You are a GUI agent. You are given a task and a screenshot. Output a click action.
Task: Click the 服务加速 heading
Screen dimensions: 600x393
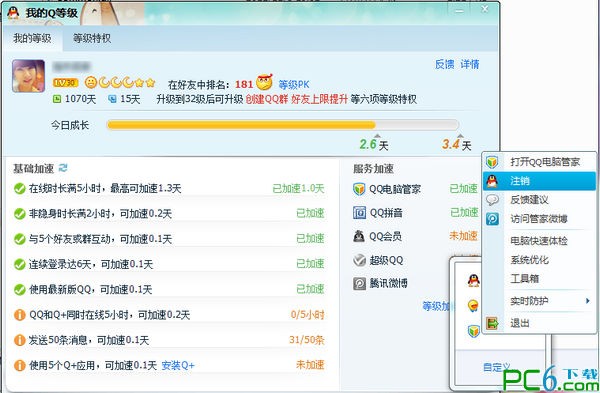(373, 169)
